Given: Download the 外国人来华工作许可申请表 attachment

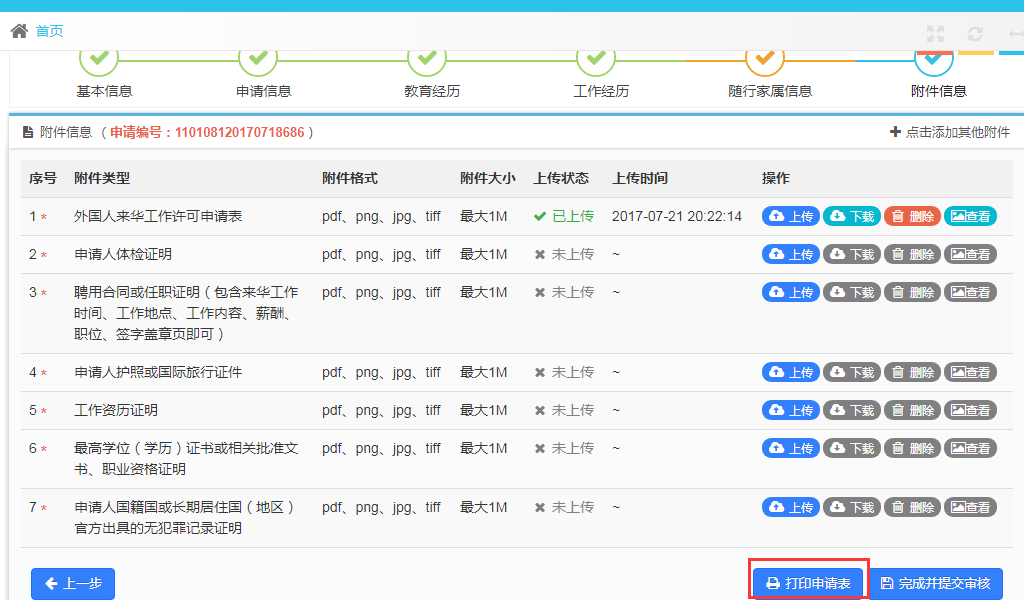Looking at the screenshot, I should pos(852,216).
